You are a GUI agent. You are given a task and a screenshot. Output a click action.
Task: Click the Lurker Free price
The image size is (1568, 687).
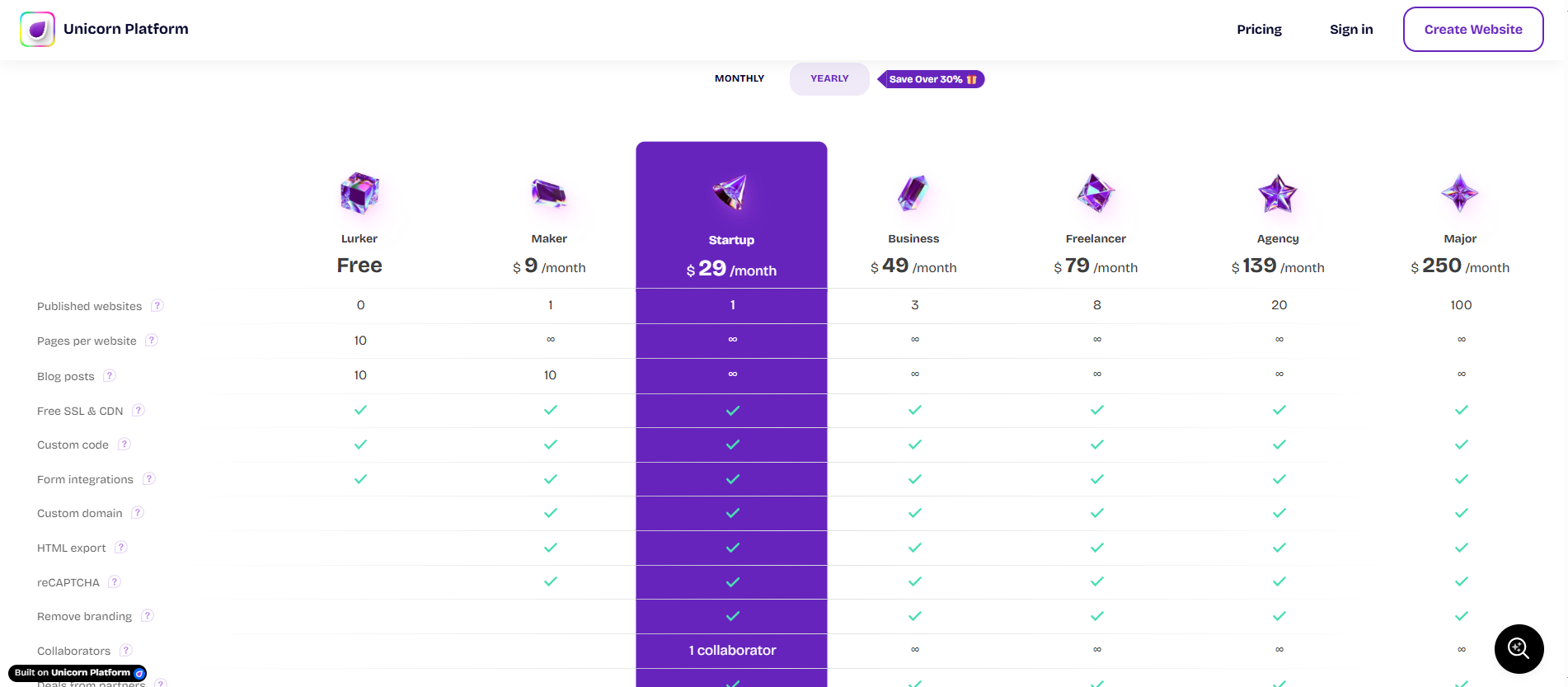[359, 266]
